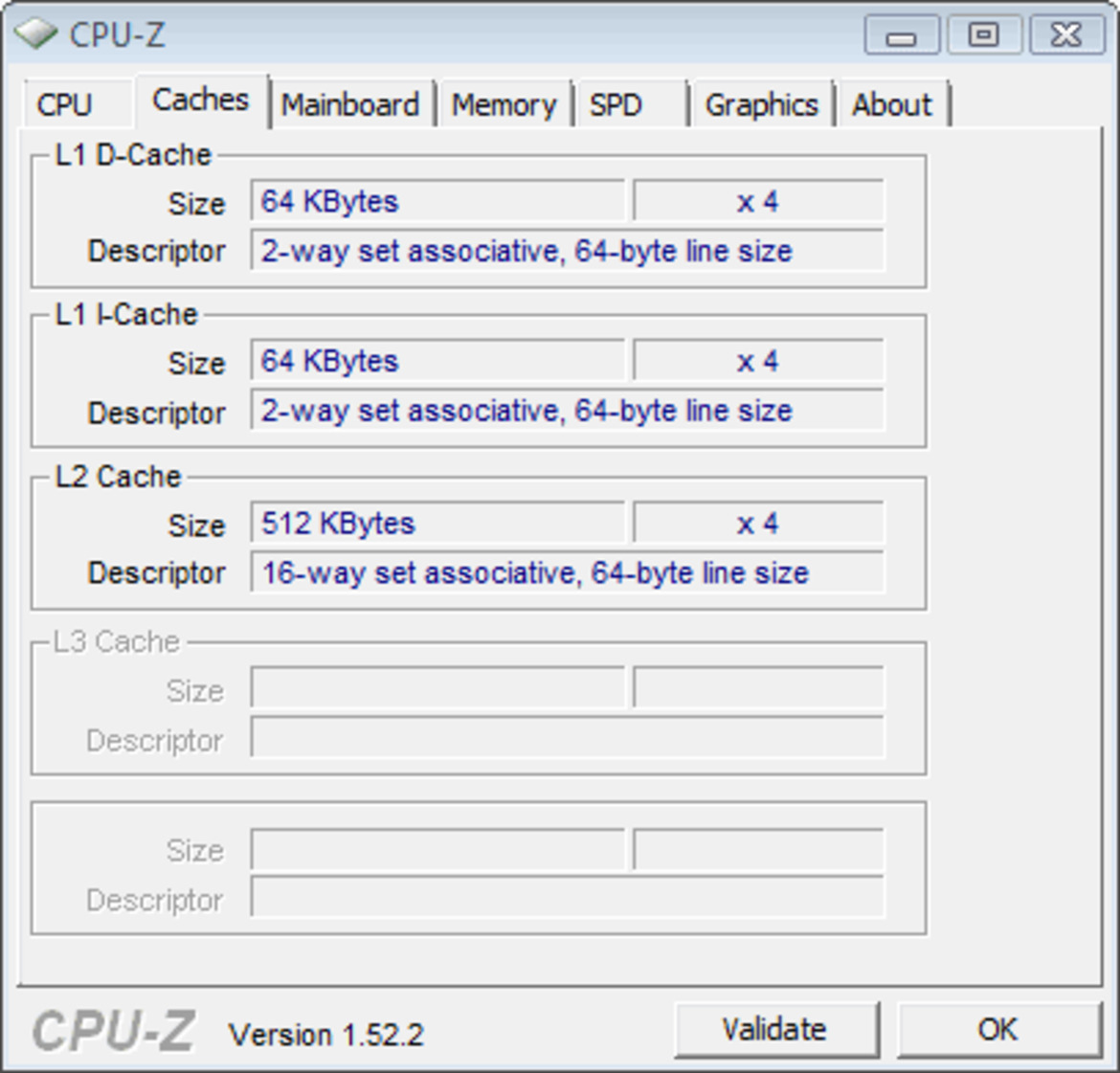This screenshot has height=1073, width=1120.
Task: Click the L2 Cache size field 512 KBytes
Action: [437, 523]
